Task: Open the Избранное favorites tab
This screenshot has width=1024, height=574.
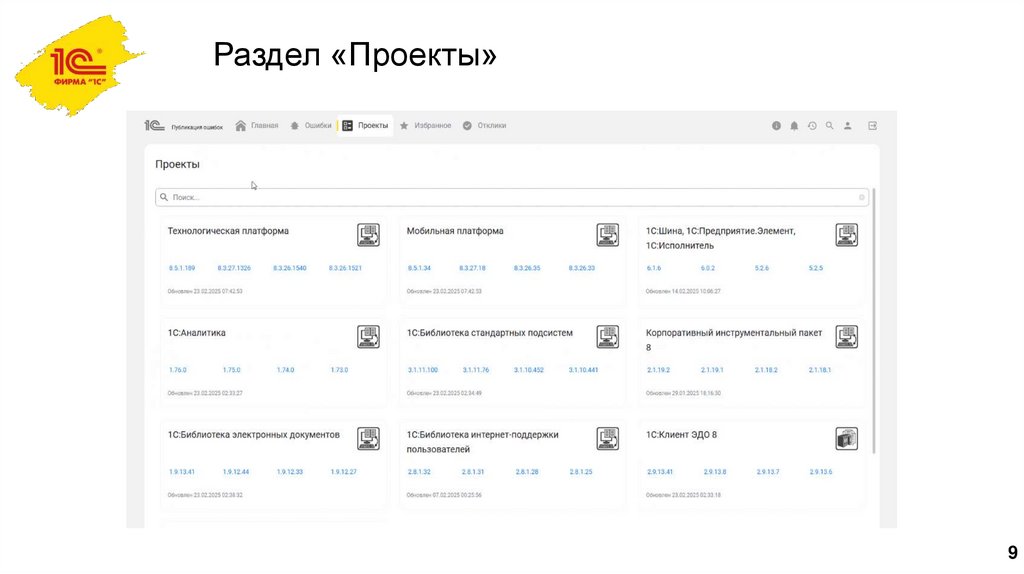Action: [x=425, y=125]
